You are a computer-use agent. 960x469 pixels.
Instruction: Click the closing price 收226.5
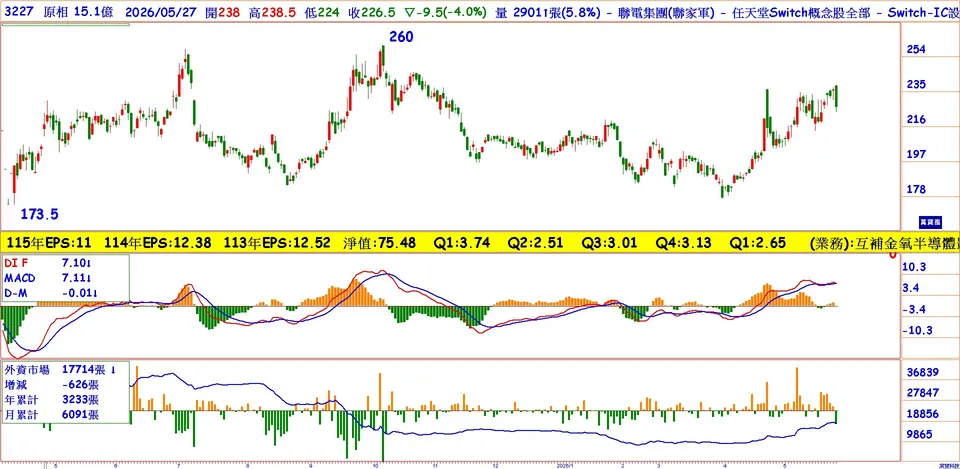[x=373, y=12]
